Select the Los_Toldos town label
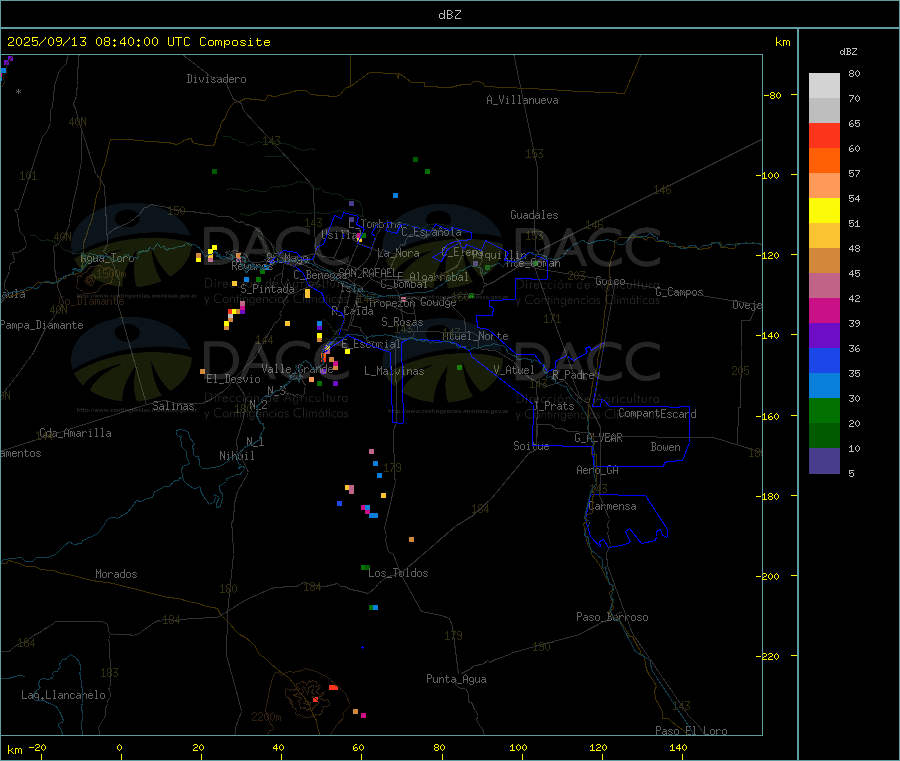This screenshot has height=761, width=900. point(398,573)
